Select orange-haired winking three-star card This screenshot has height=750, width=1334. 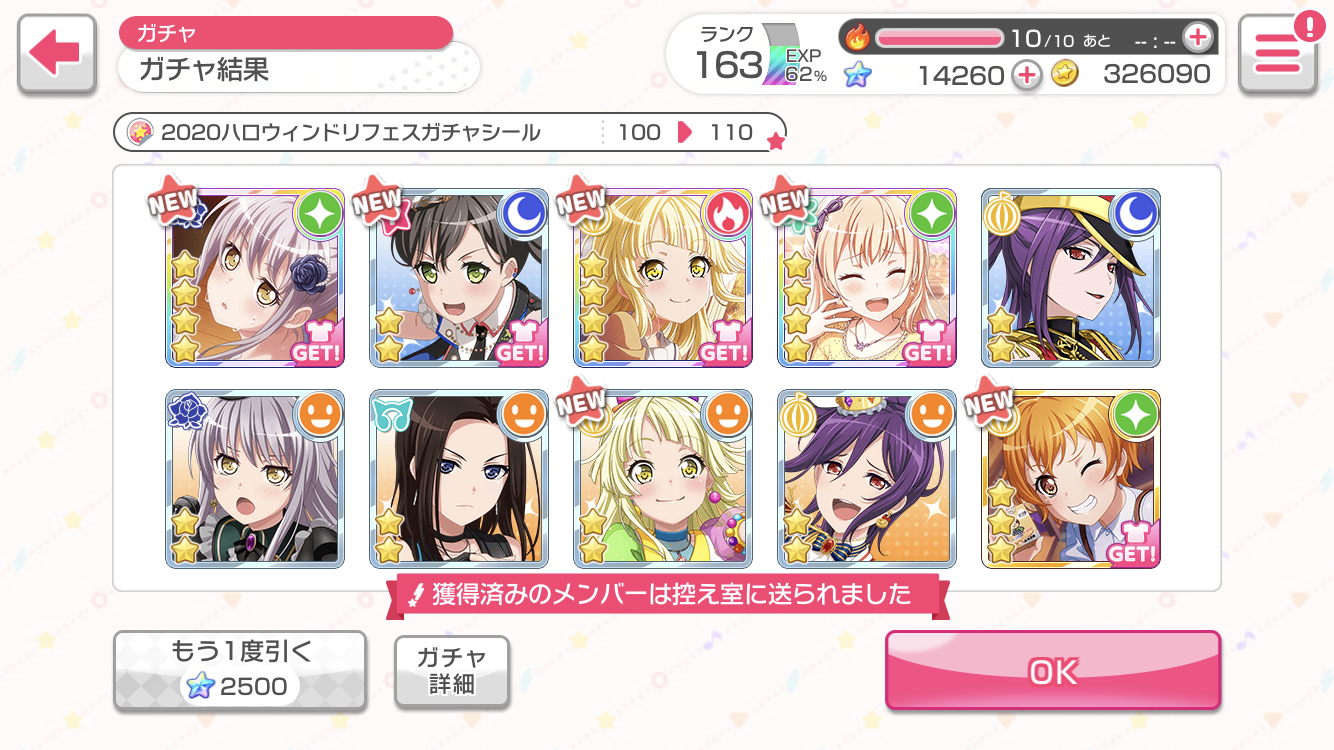(1071, 479)
